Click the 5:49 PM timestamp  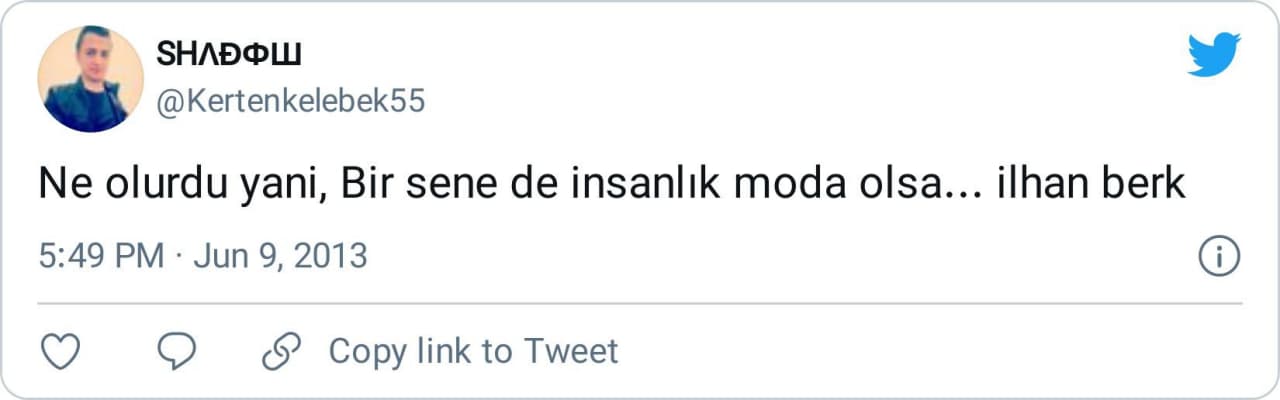[102, 257]
